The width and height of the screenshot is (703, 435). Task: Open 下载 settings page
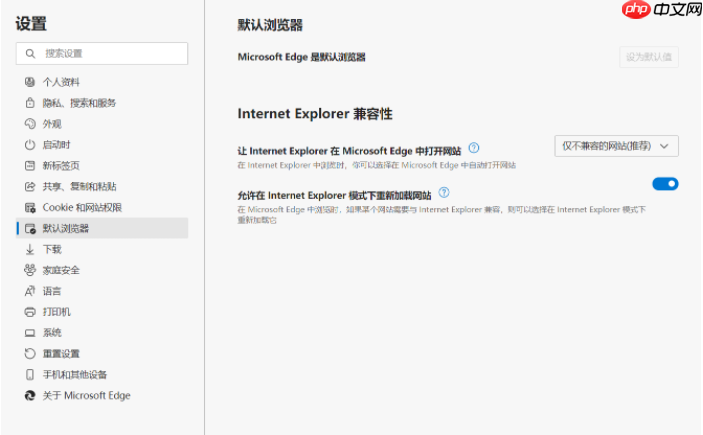coord(102,249)
